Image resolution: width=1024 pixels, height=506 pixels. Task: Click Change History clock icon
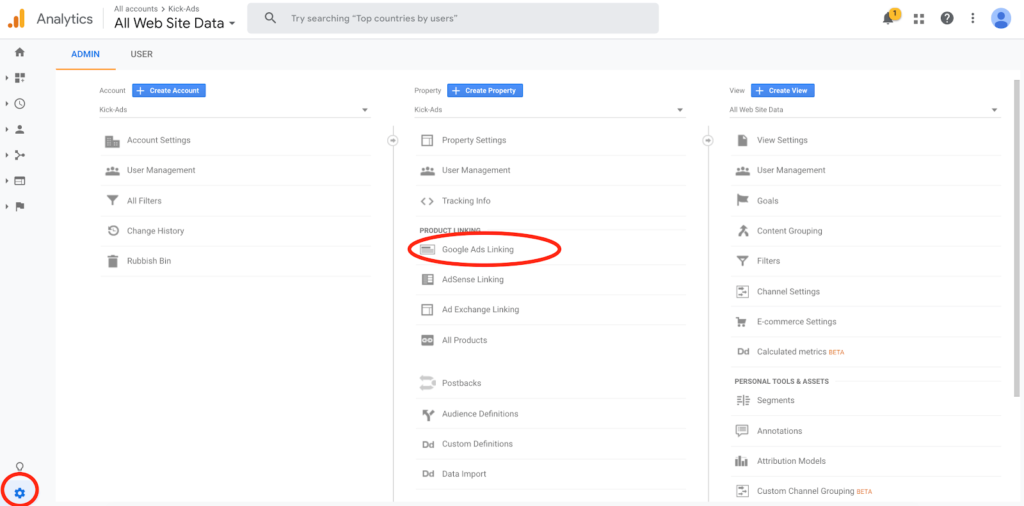(x=112, y=230)
